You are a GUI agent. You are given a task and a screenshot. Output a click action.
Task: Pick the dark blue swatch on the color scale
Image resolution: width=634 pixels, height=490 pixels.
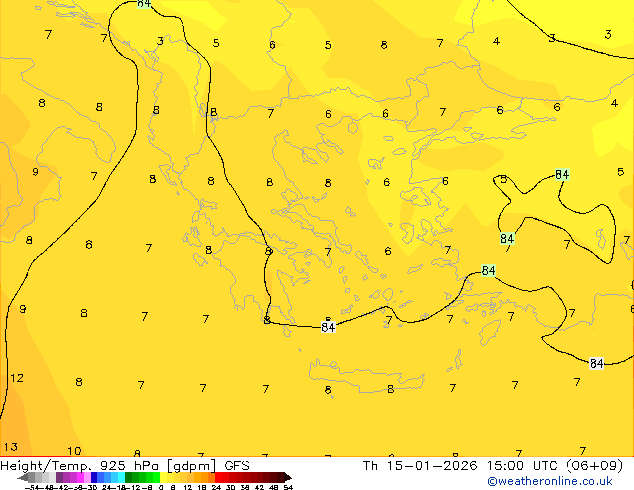click(x=94, y=477)
